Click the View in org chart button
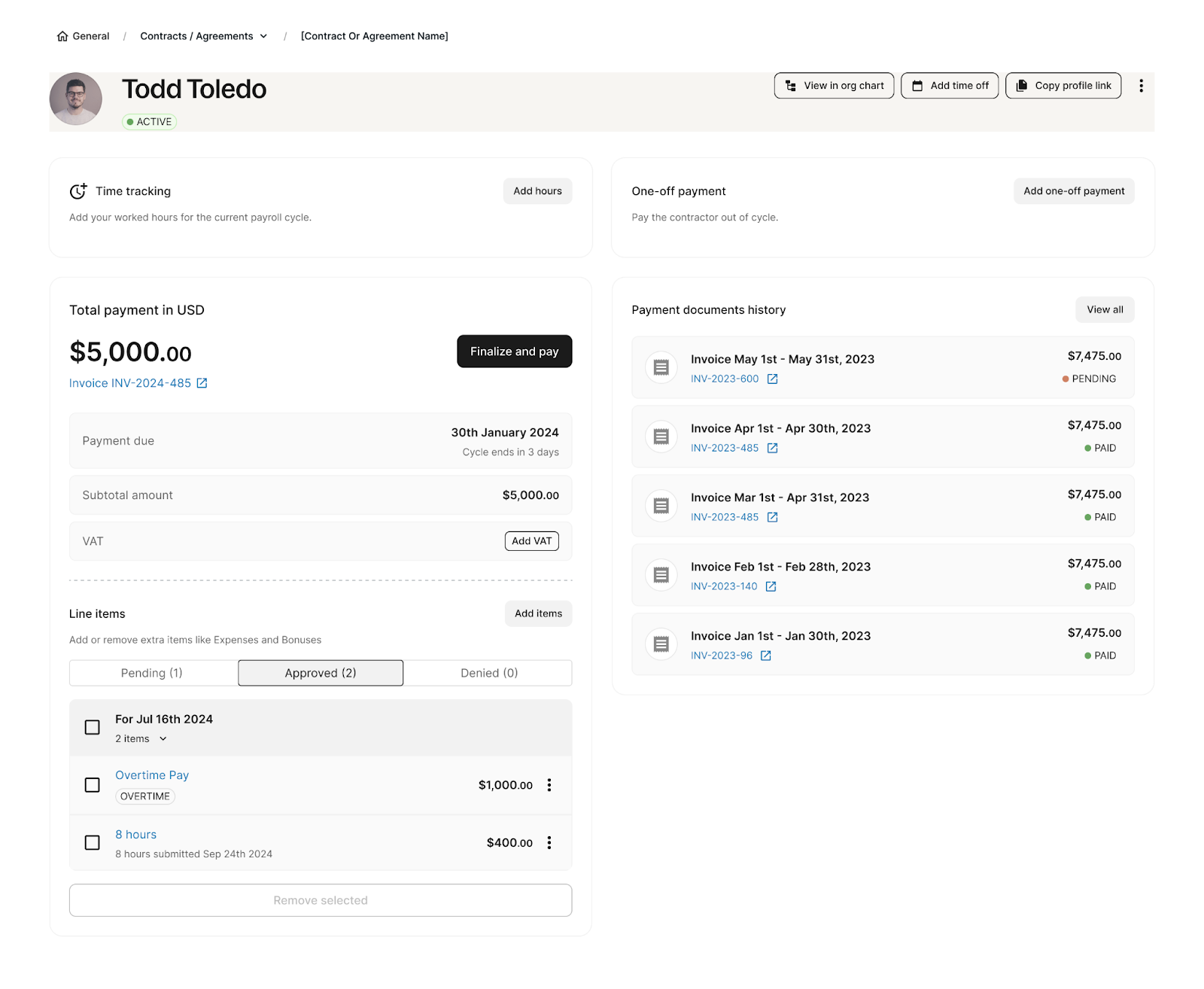This screenshot has width=1204, height=989. [x=834, y=86]
